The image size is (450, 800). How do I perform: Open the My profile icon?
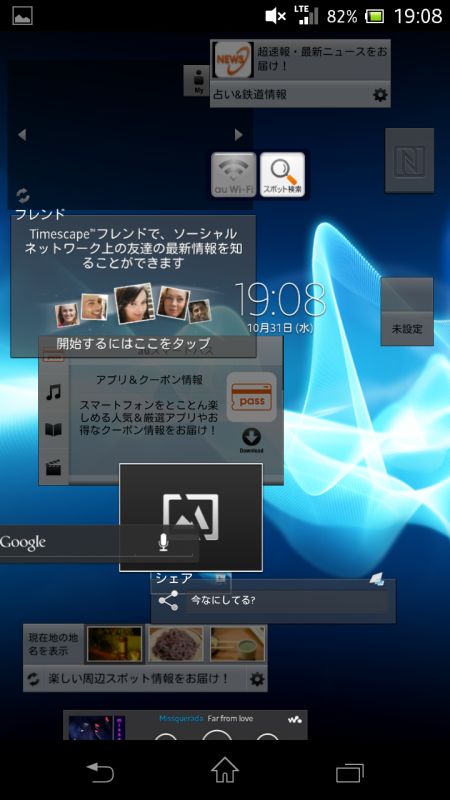(x=198, y=81)
